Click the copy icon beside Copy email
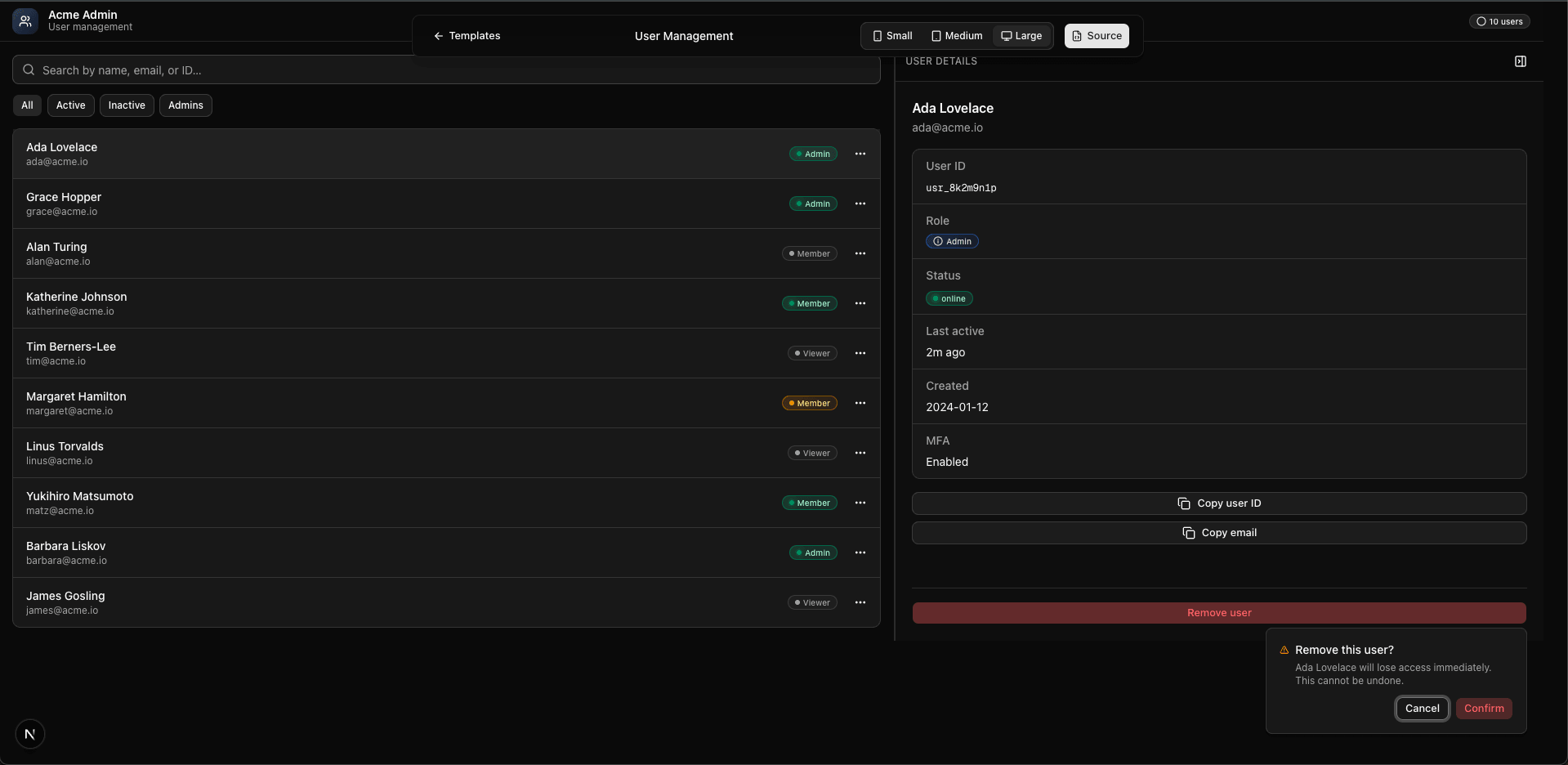Viewport: 1568px width, 765px height. point(1188,533)
